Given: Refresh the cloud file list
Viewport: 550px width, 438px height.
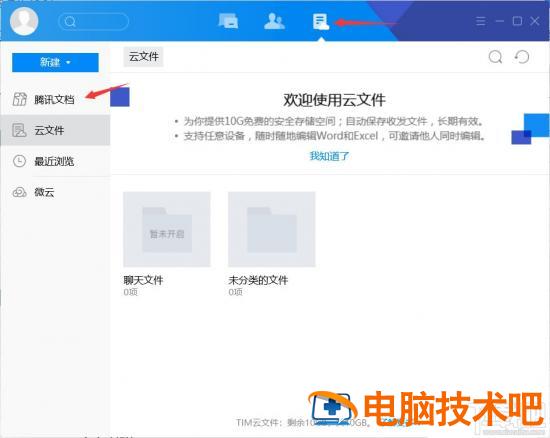Looking at the screenshot, I should pos(522,56).
